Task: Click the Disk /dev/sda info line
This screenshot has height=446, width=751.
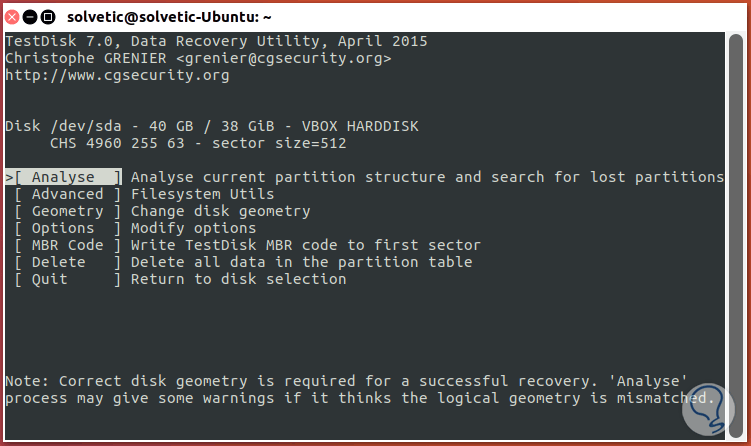Action: pos(212,126)
